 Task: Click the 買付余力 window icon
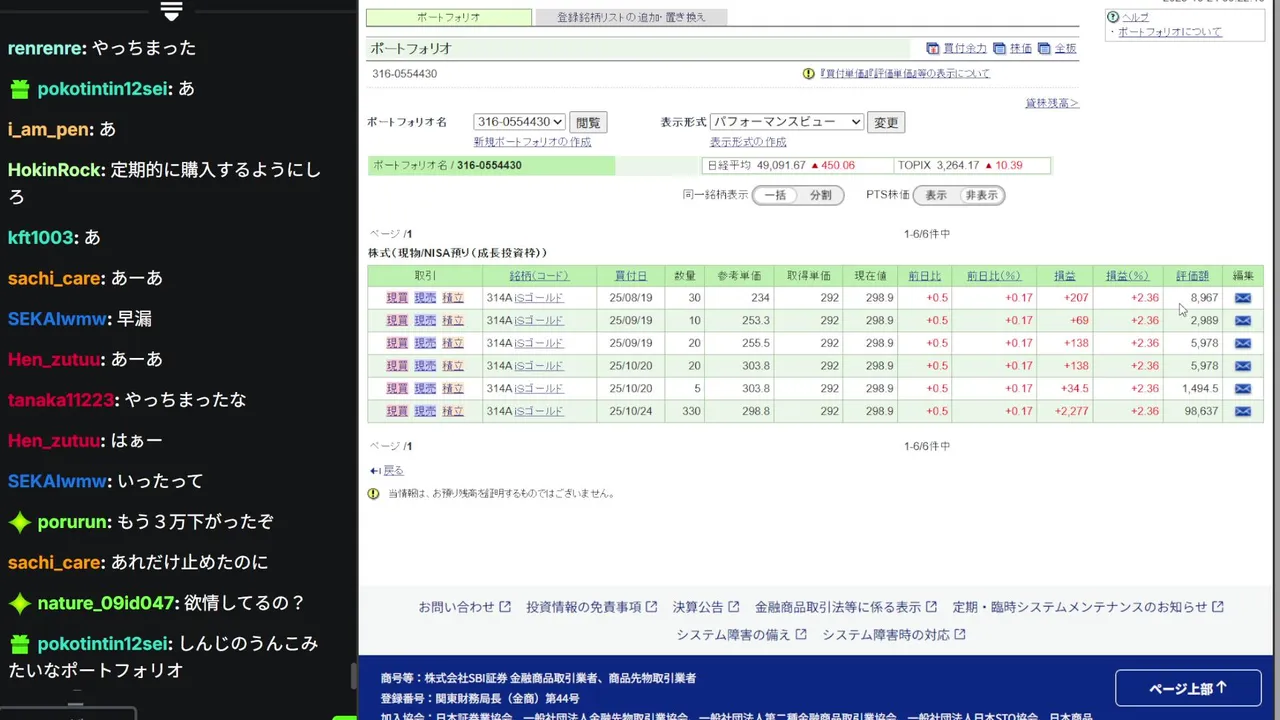933,48
